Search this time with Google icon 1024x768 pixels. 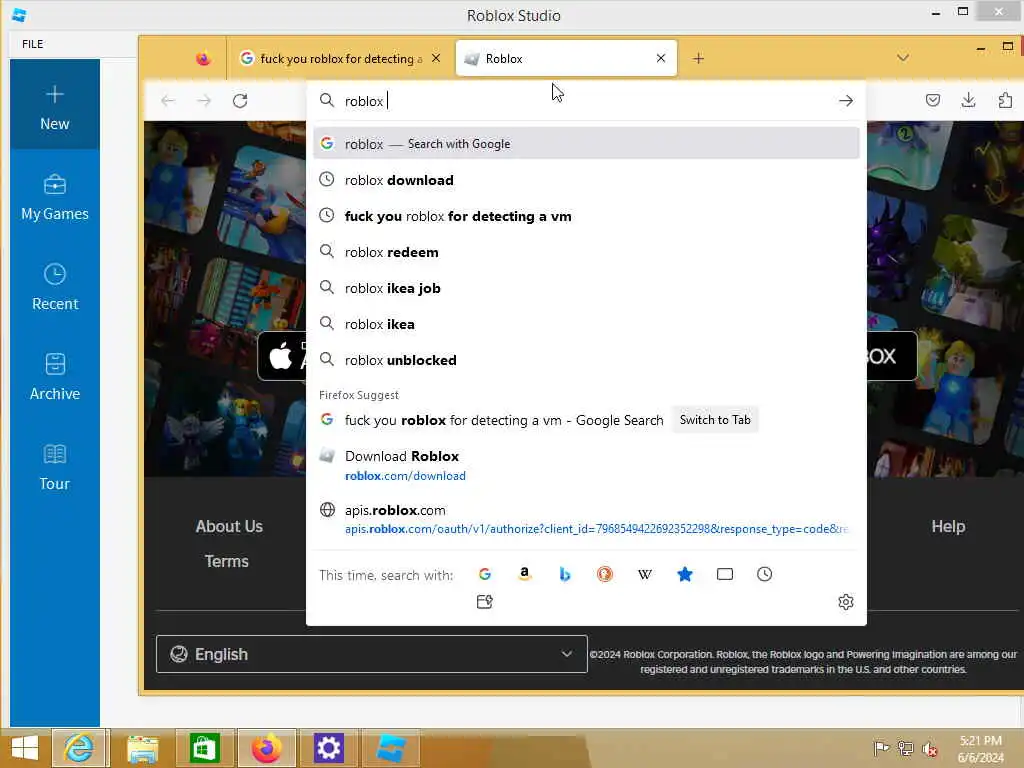coord(485,574)
